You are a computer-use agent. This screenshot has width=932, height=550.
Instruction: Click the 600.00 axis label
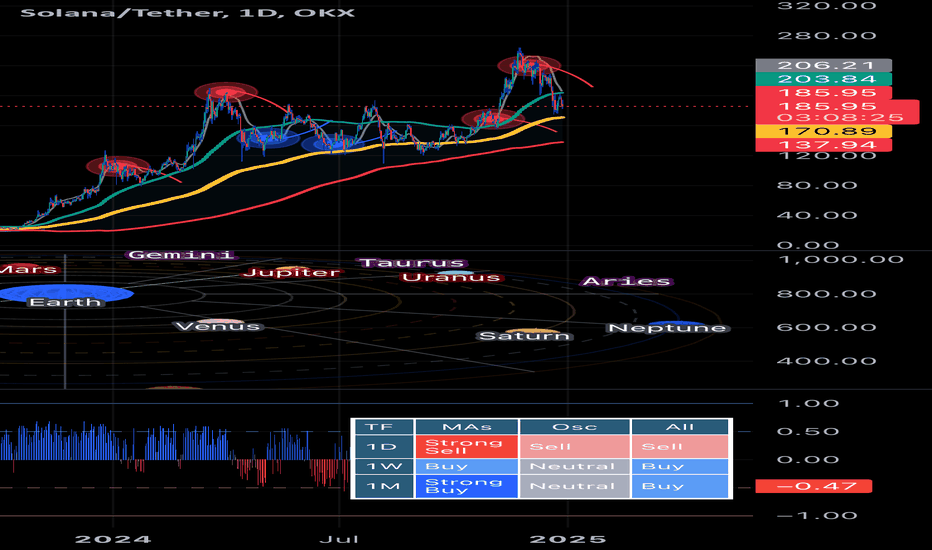827,328
